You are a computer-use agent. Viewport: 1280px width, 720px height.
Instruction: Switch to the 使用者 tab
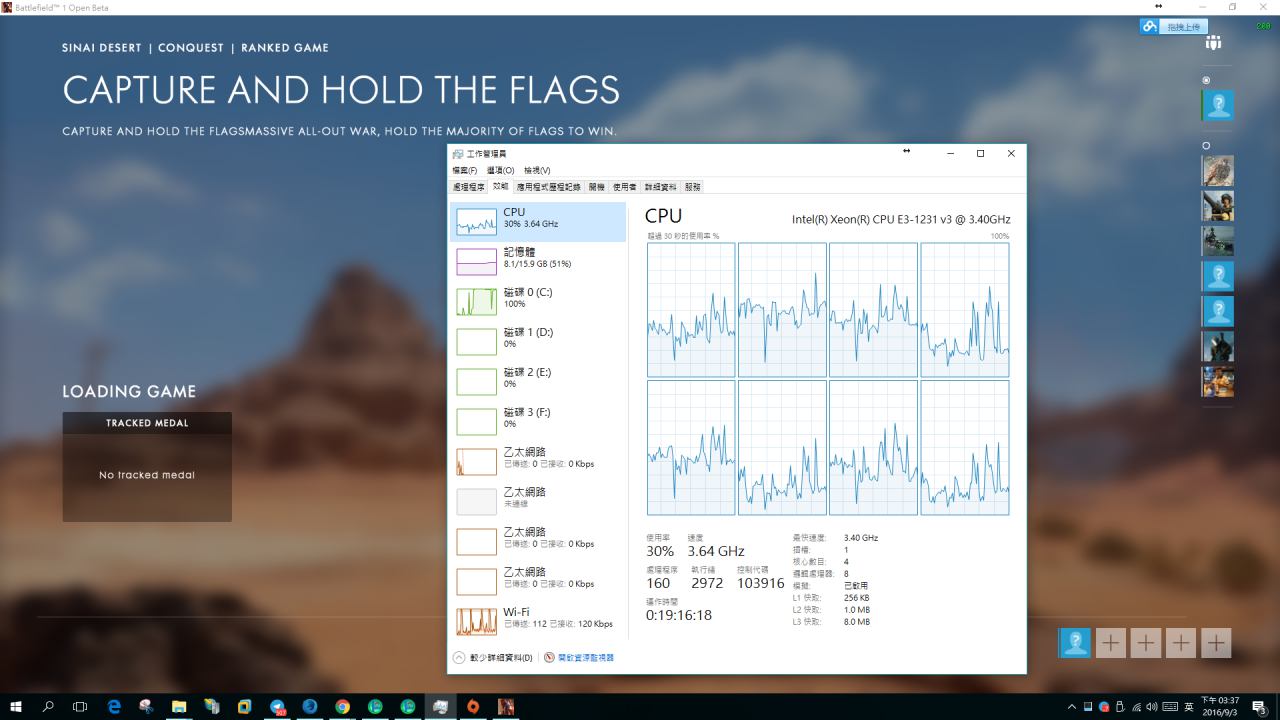[625, 187]
